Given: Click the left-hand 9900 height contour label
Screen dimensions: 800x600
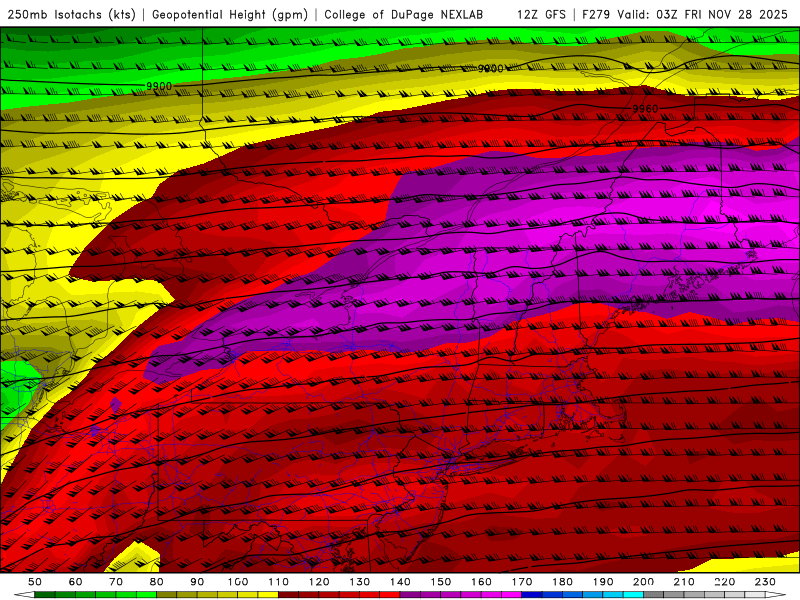Looking at the screenshot, I should [159, 86].
